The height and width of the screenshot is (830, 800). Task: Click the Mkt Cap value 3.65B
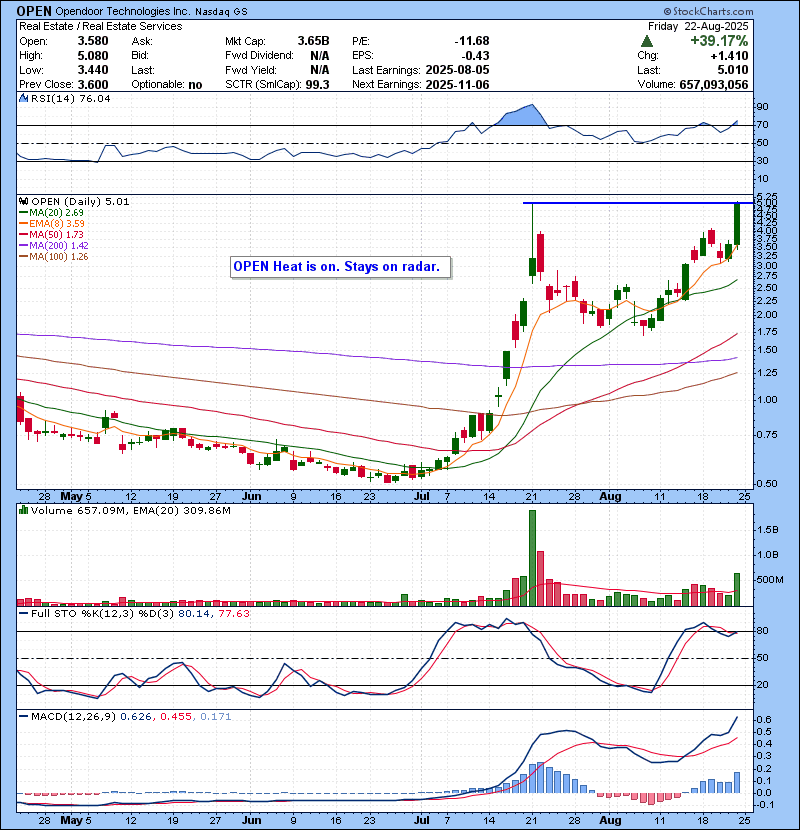click(x=313, y=41)
